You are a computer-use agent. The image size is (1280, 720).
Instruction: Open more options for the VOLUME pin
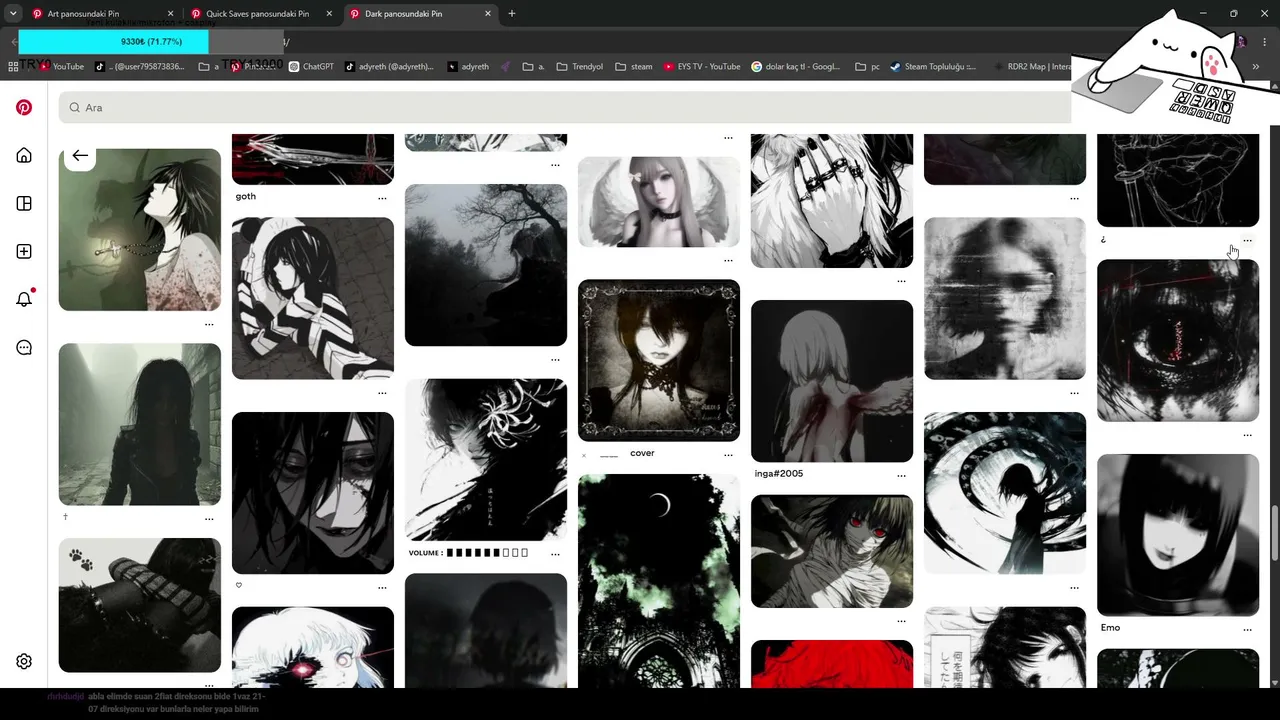555,553
